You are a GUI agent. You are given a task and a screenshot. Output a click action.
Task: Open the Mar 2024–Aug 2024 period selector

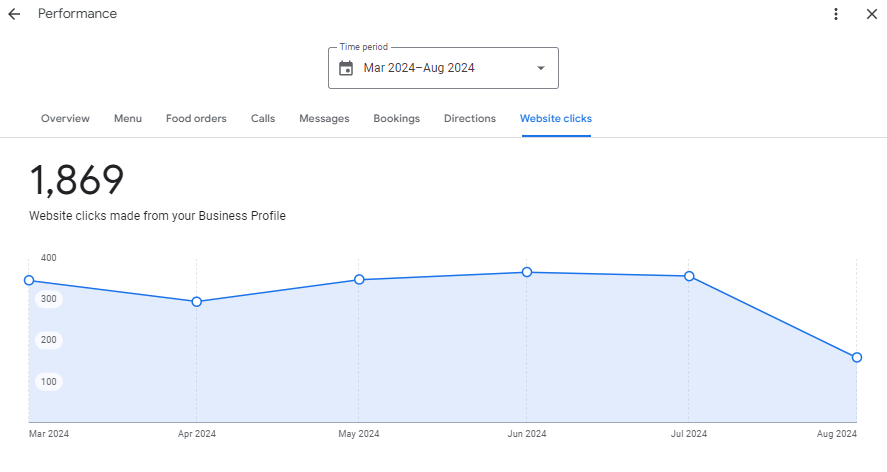coord(442,68)
